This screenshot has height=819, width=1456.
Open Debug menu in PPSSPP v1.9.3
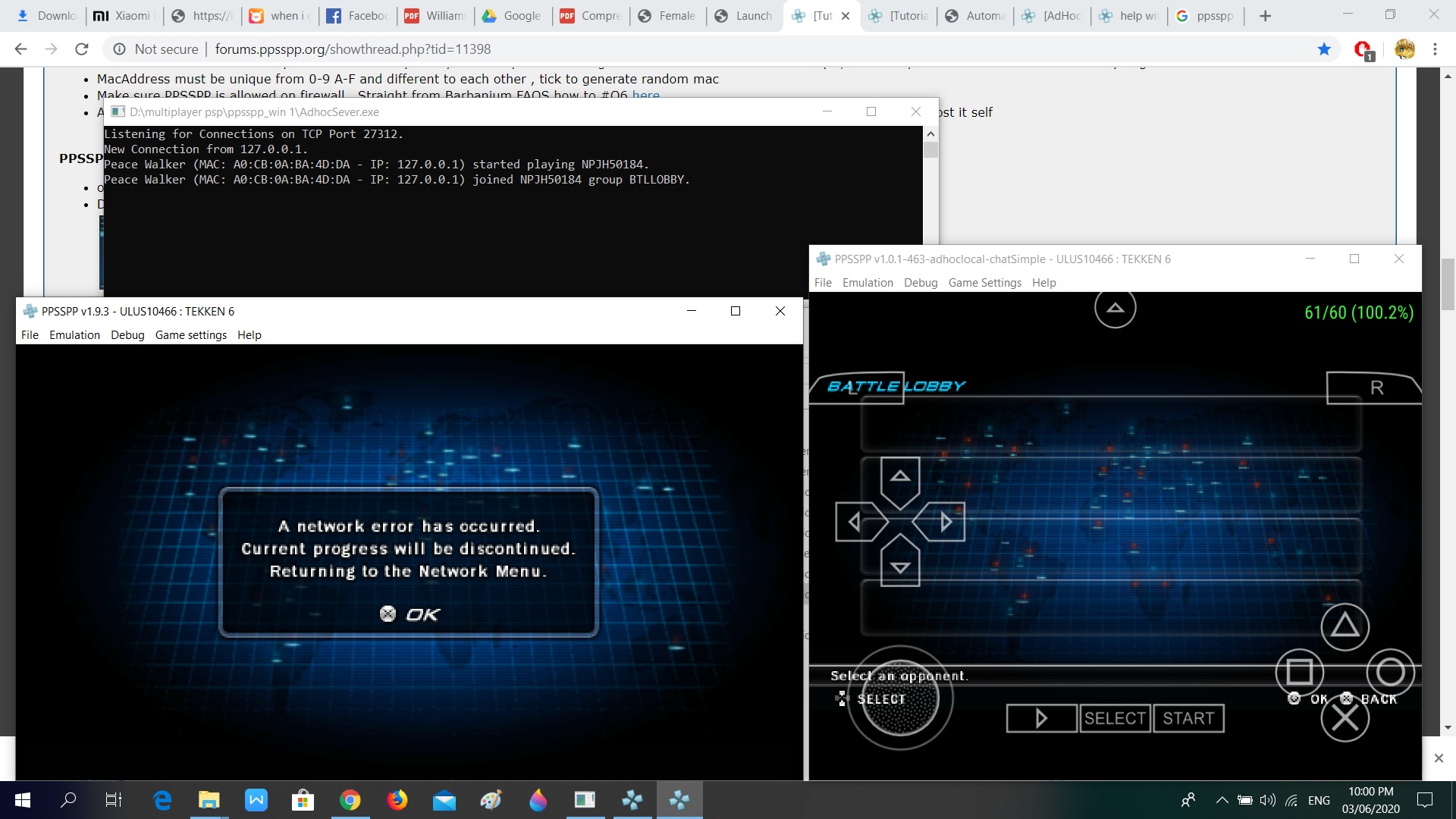coord(127,334)
